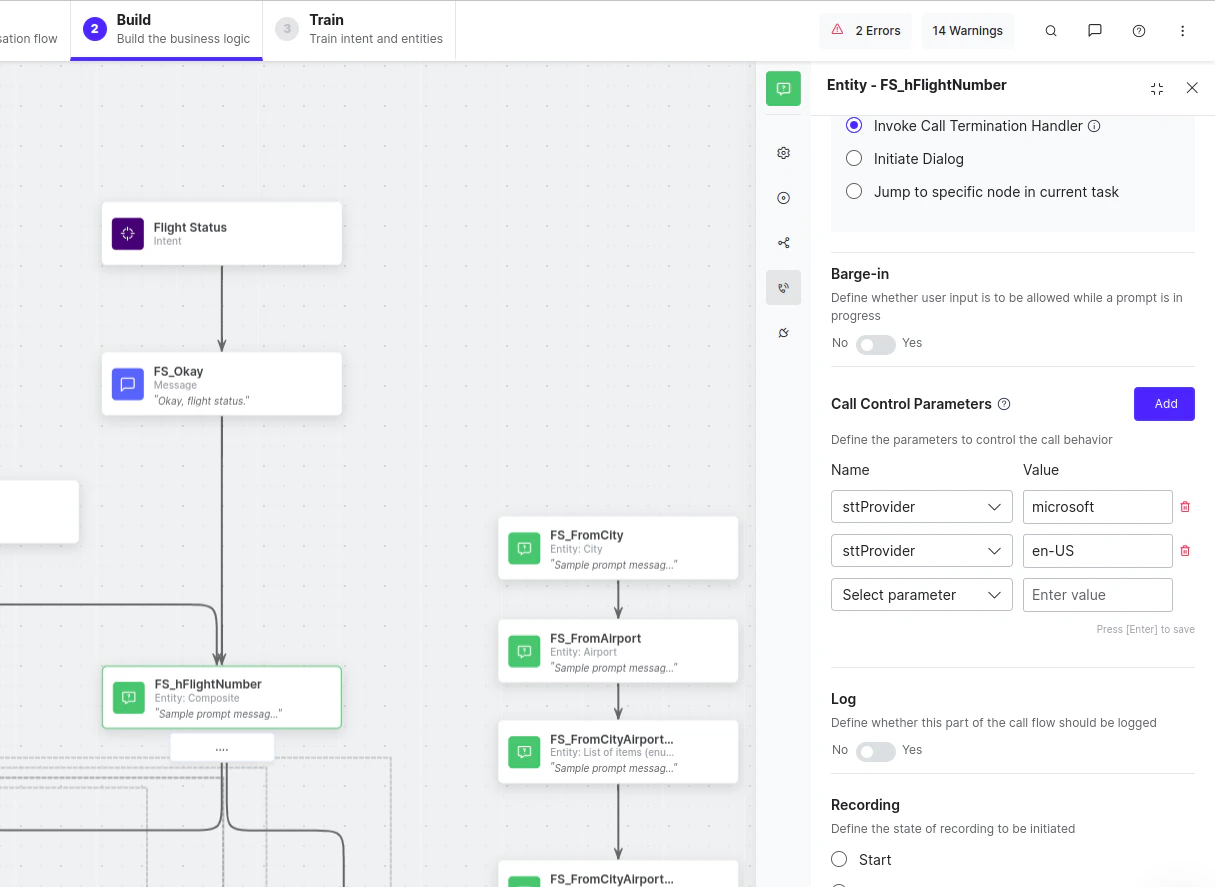Select the voice call properties icon in the sidebar
The image size is (1215, 887).
pos(783,287)
